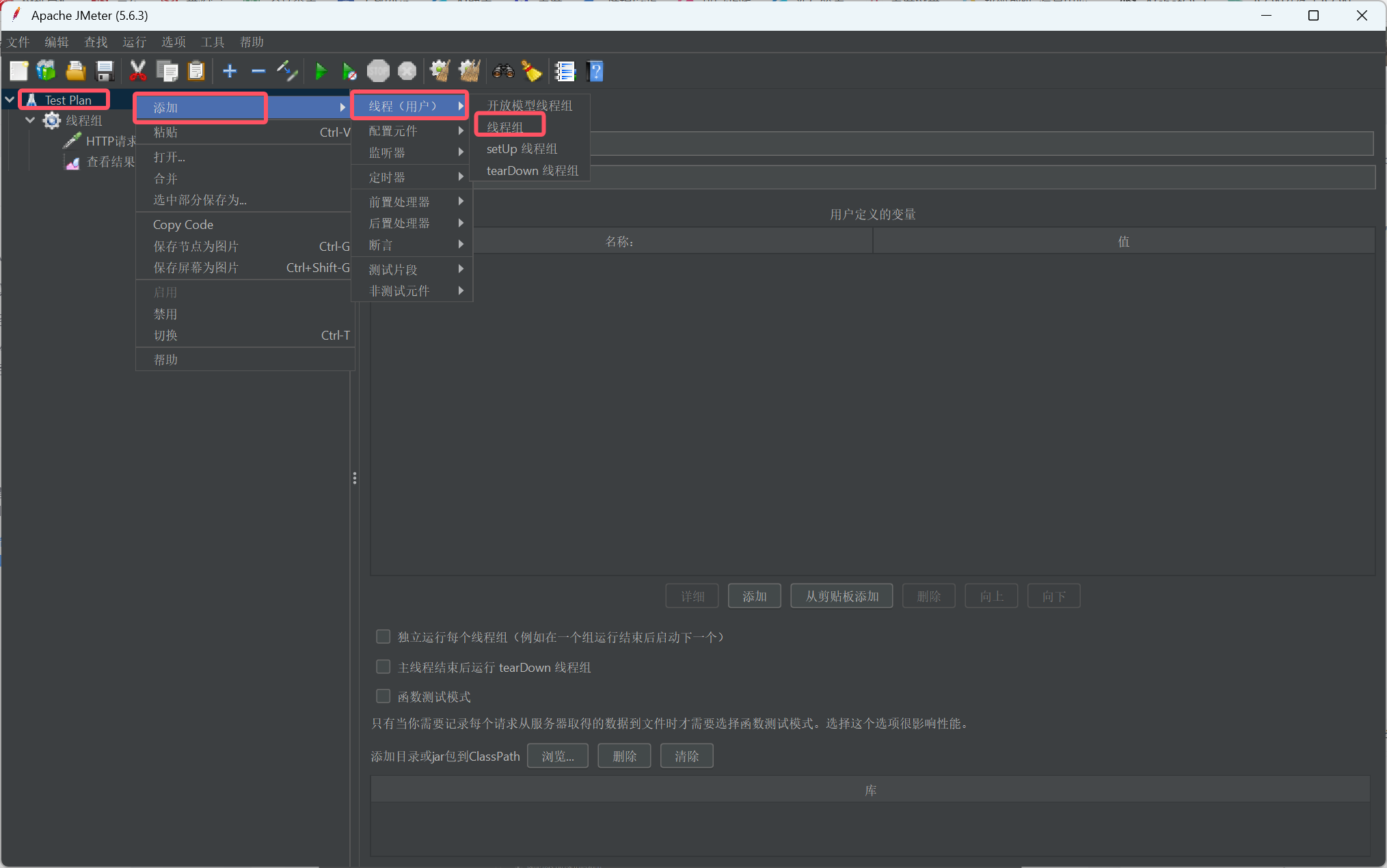The image size is (1387, 868).
Task: Choose setUp 线程组 menu entry
Action: 522,149
